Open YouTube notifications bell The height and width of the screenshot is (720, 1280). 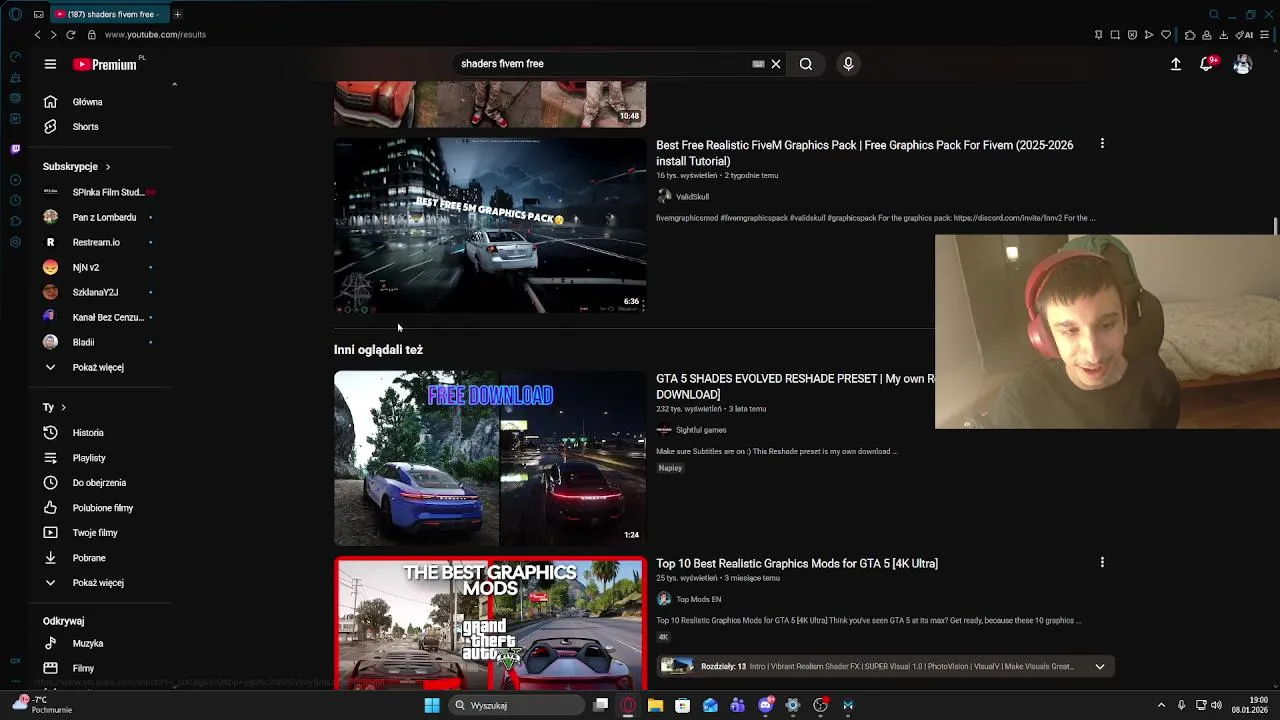pos(1207,64)
